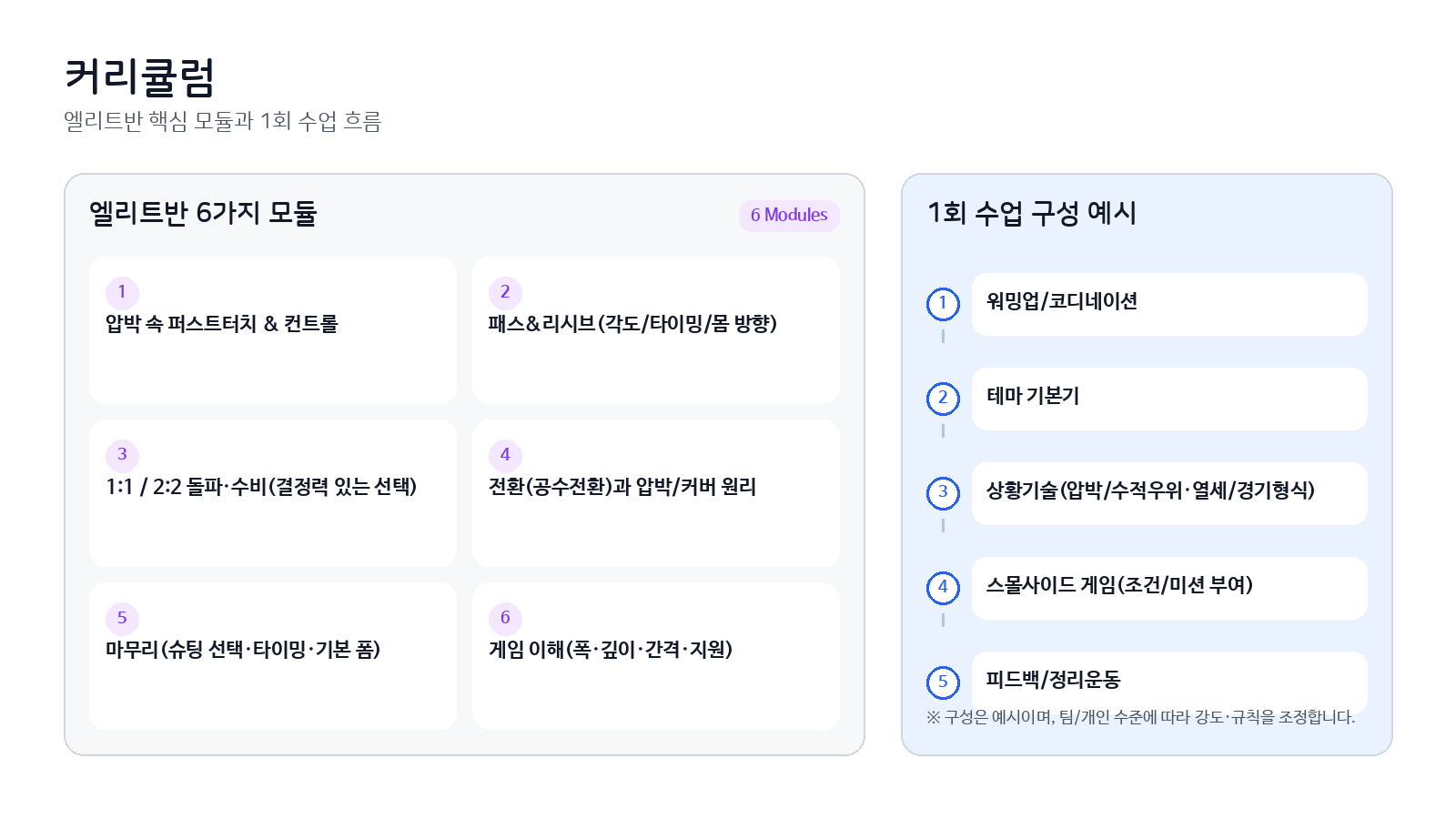Click the purple module number 2 badge

click(505, 292)
